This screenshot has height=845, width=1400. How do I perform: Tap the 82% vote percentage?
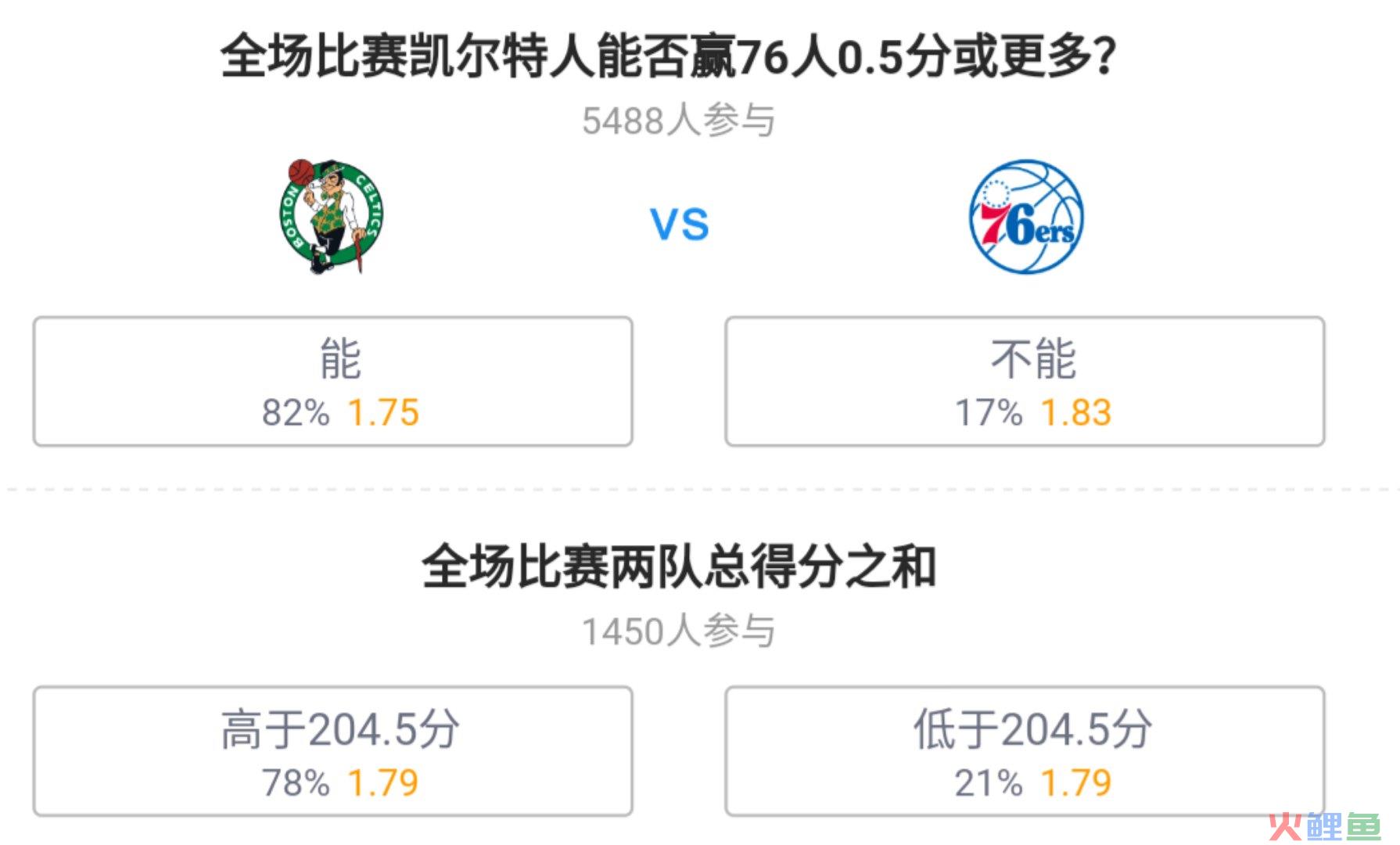click(x=296, y=412)
